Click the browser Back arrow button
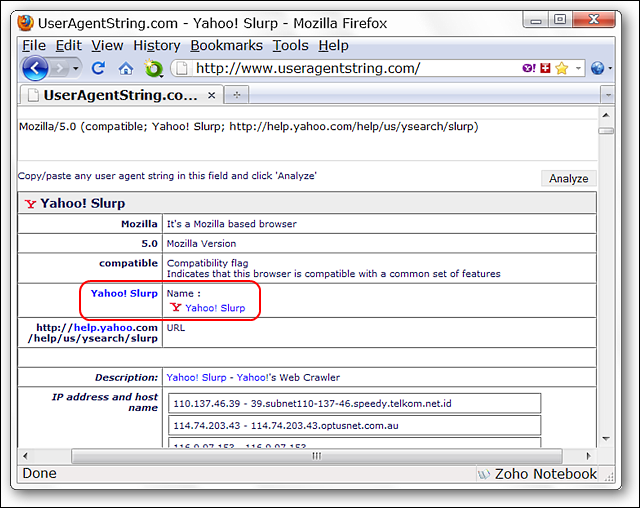640x508 pixels. tap(35, 68)
